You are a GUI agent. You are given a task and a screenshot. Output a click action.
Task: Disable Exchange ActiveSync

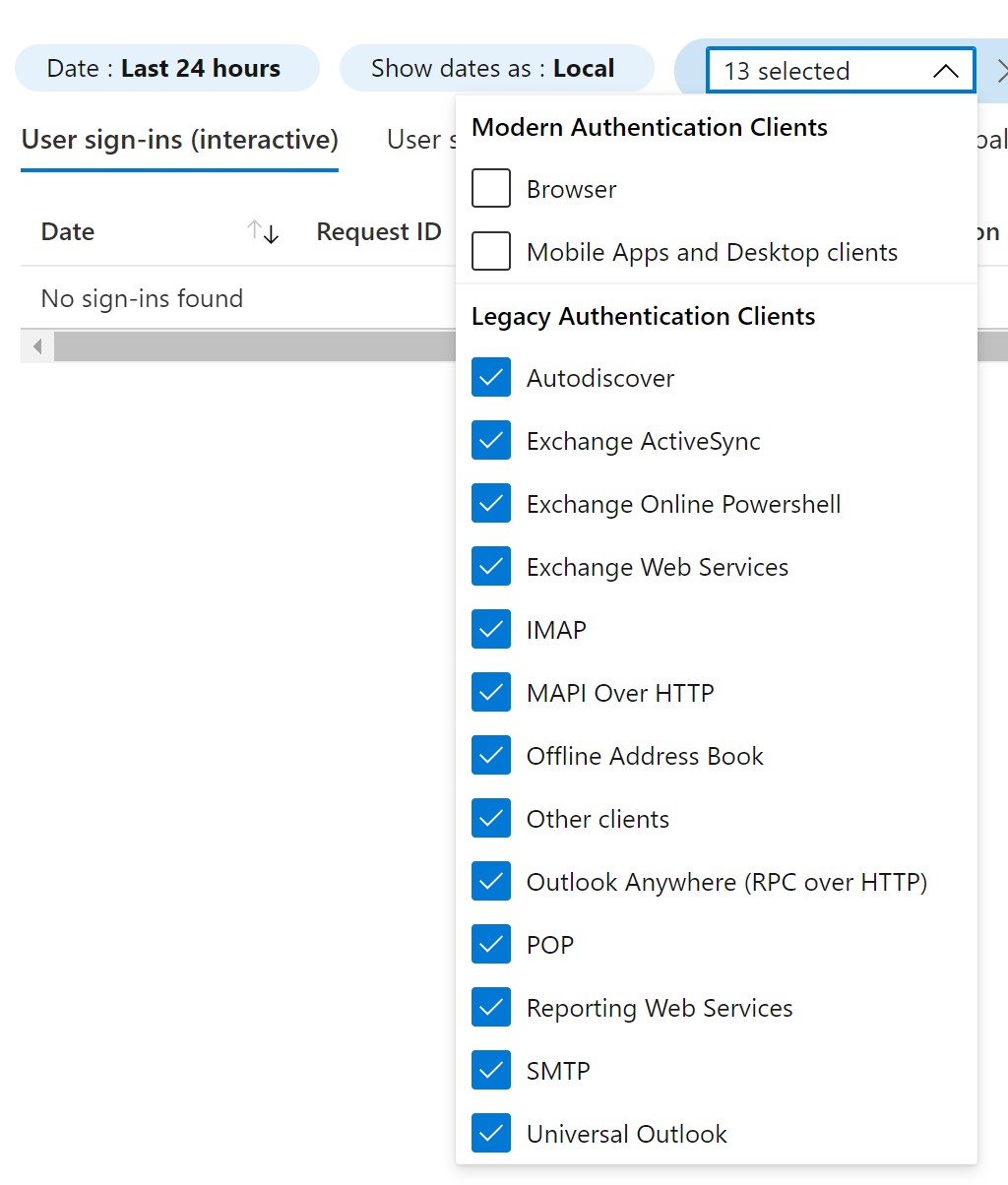click(490, 440)
